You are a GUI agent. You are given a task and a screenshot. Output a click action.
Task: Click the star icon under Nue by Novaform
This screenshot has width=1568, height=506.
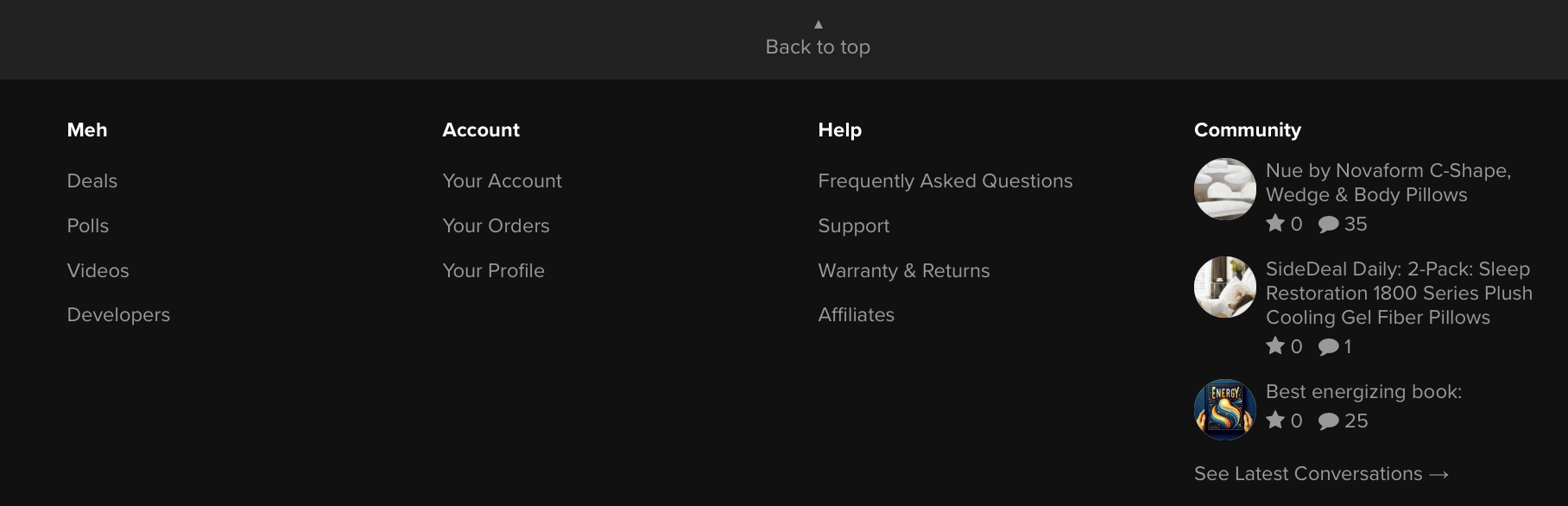click(x=1275, y=224)
